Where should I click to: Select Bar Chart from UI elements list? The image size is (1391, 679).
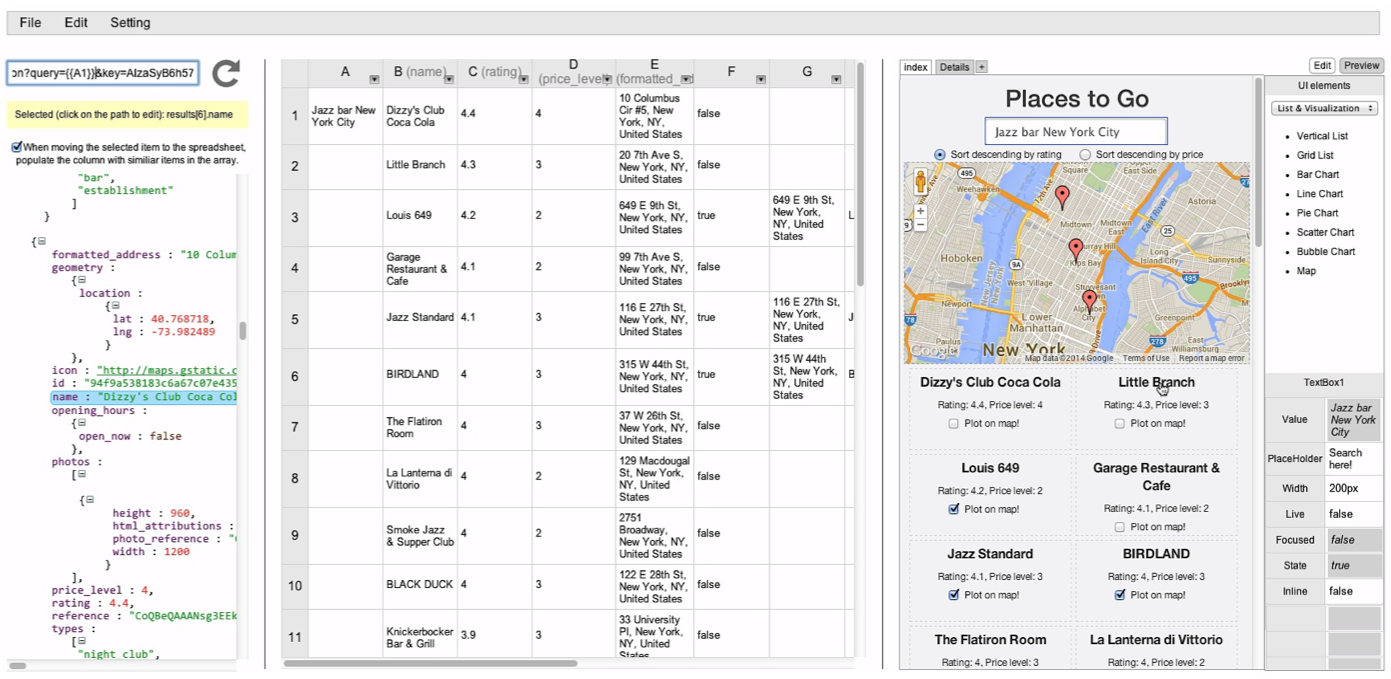tap(1318, 174)
